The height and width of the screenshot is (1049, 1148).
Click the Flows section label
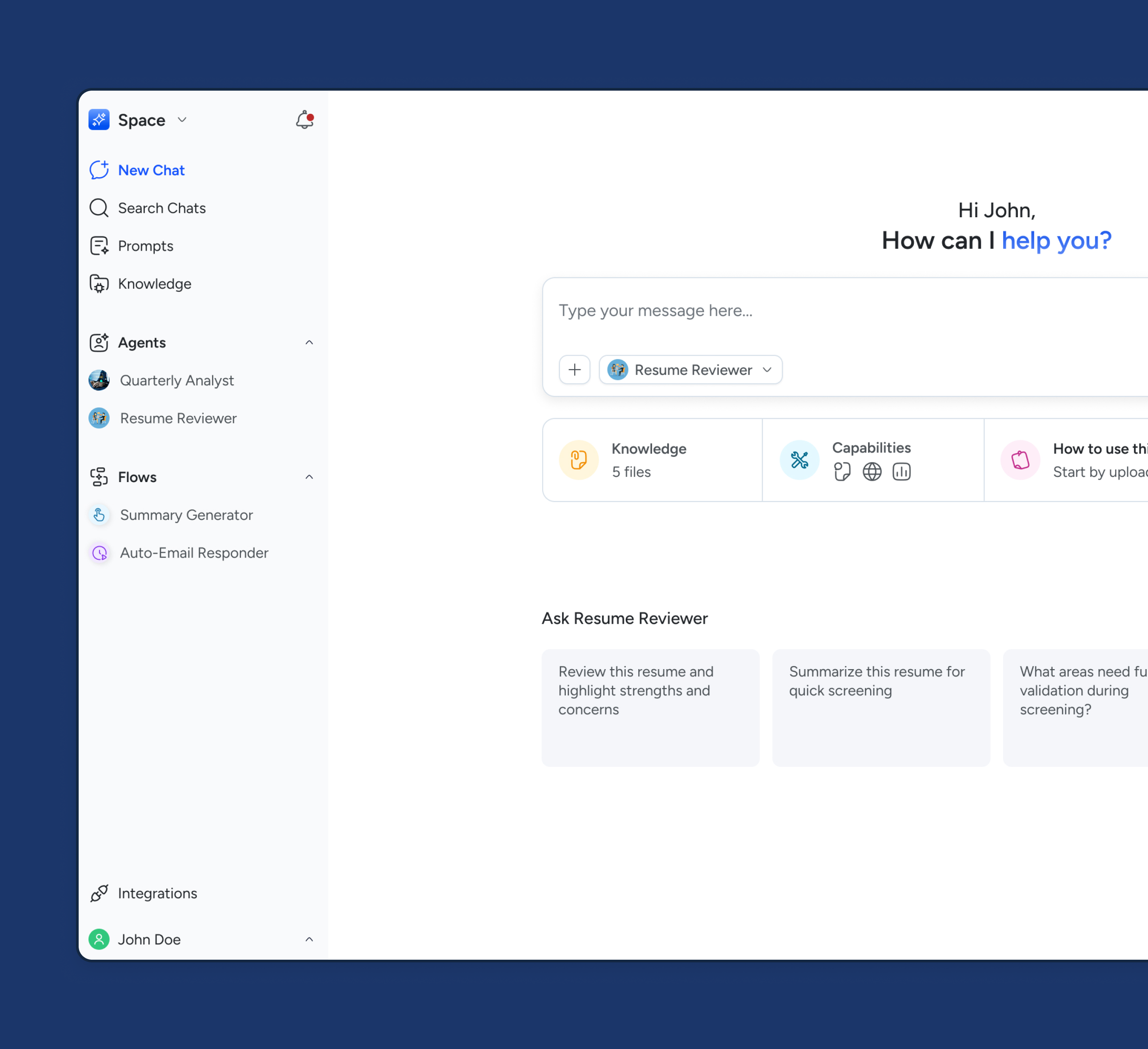(137, 477)
